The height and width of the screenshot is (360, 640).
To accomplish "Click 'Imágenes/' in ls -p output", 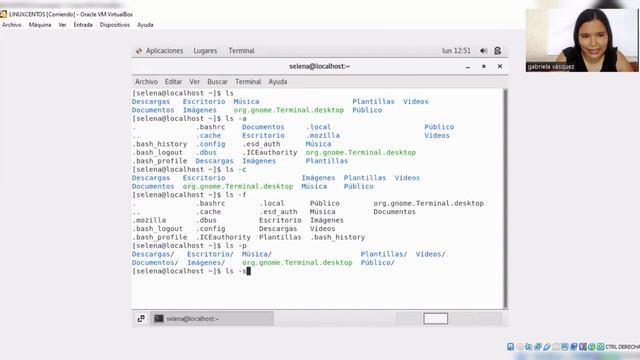I will [206, 263].
